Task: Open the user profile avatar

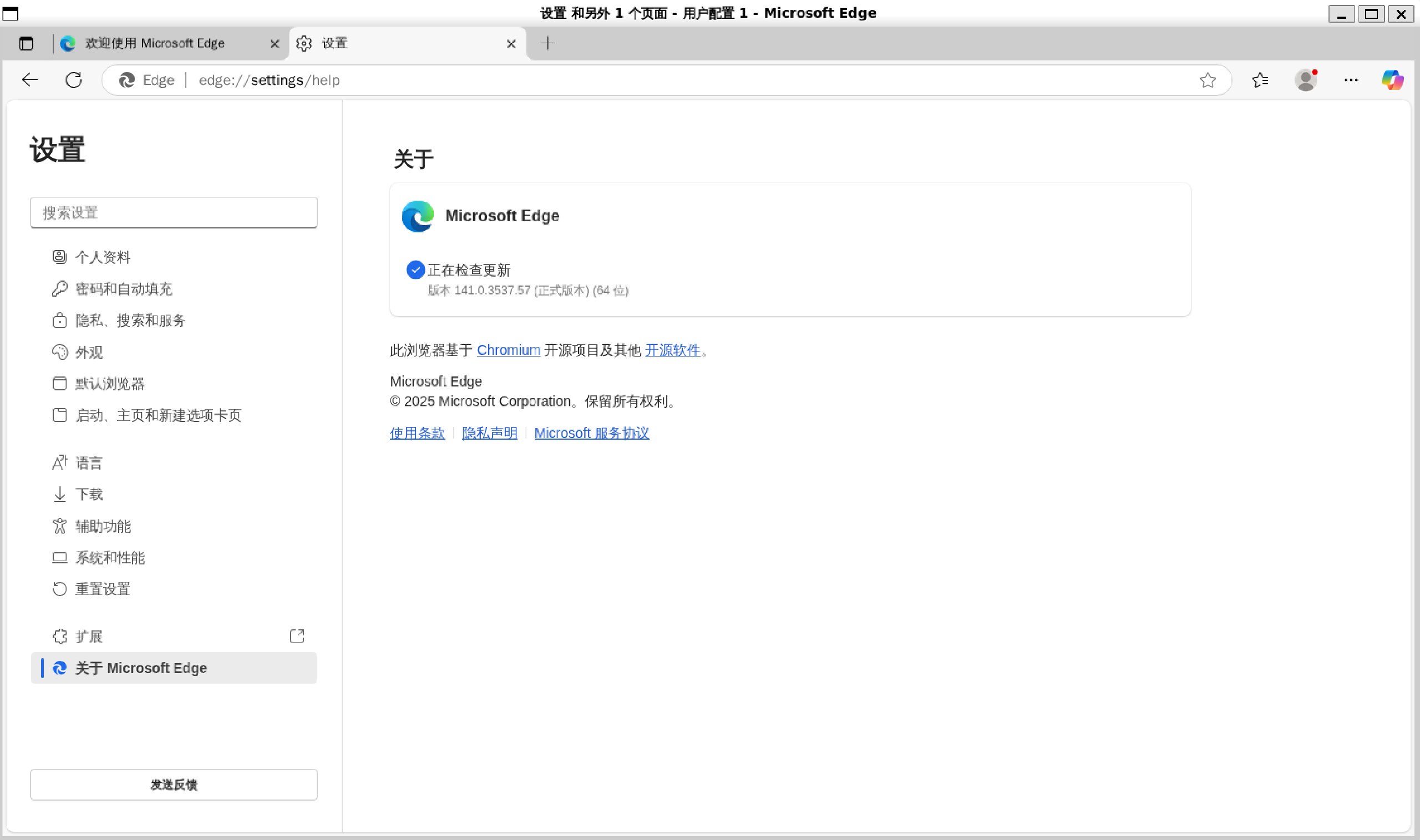Action: click(1306, 80)
